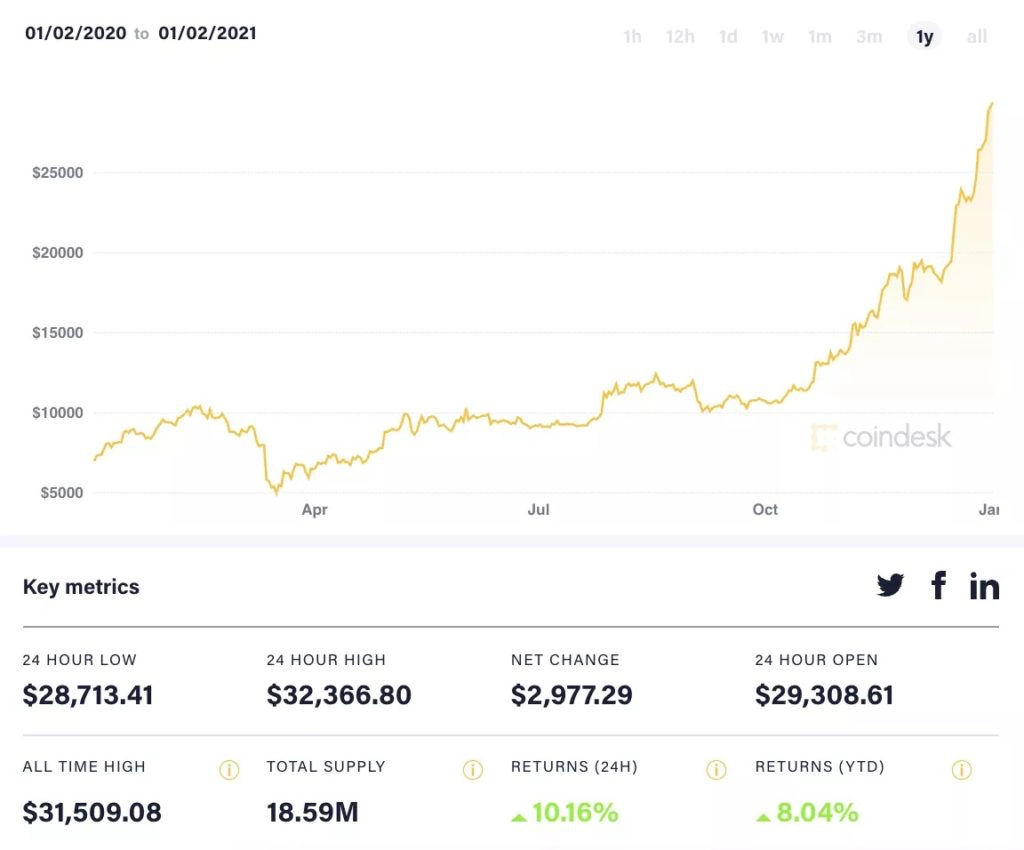This screenshot has height=850, width=1024.
Task: Switch chart to 1d range
Action: click(x=728, y=37)
